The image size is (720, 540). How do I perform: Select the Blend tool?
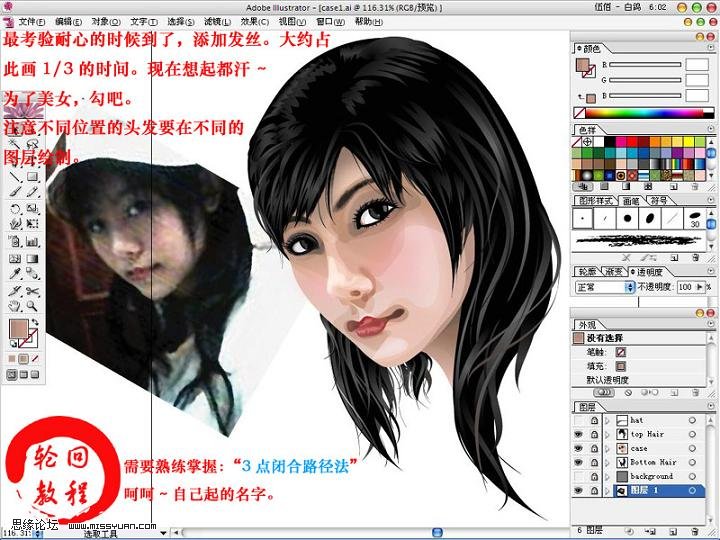(x=32, y=274)
